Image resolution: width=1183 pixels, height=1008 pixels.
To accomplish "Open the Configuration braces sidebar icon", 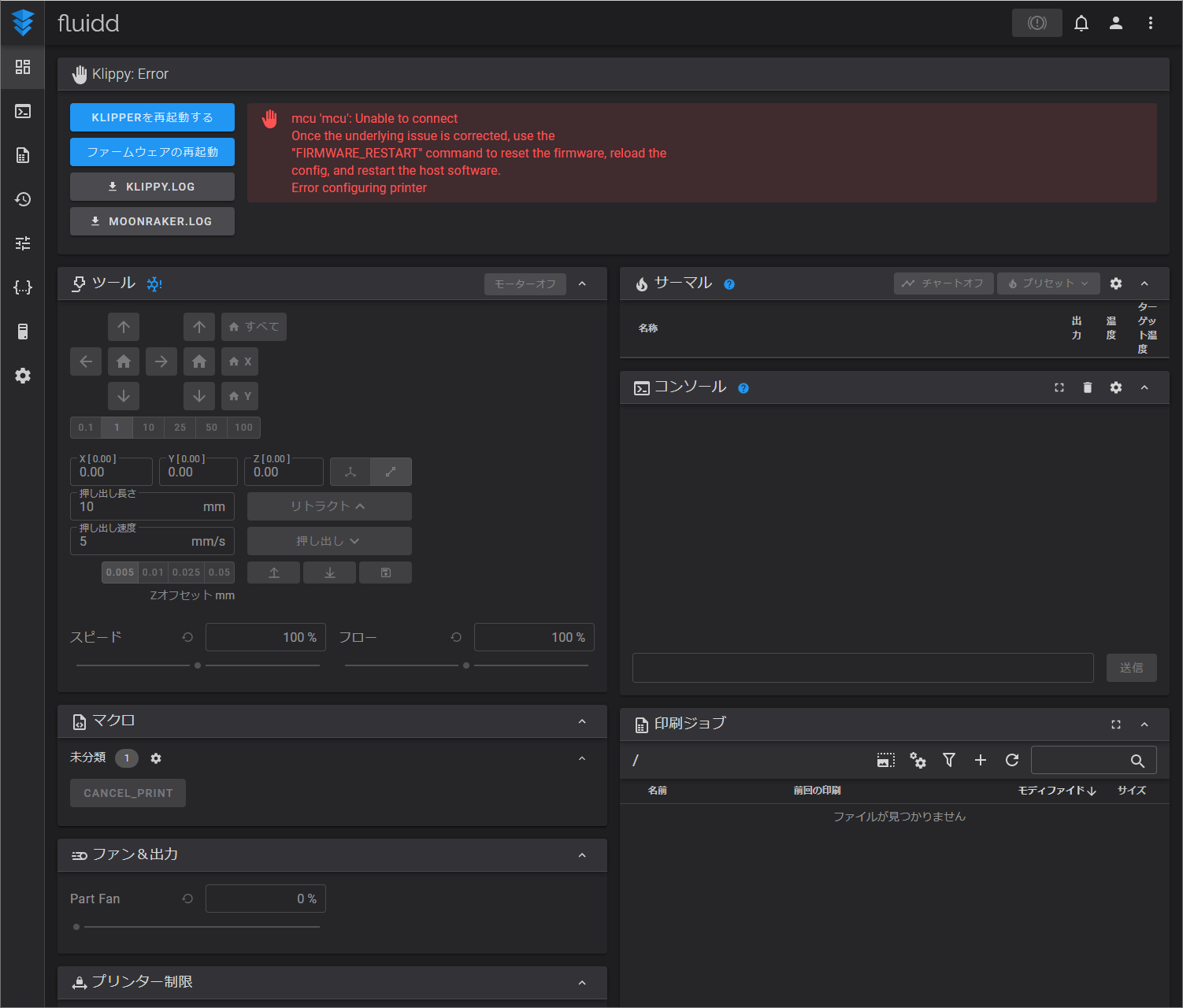I will tap(23, 287).
